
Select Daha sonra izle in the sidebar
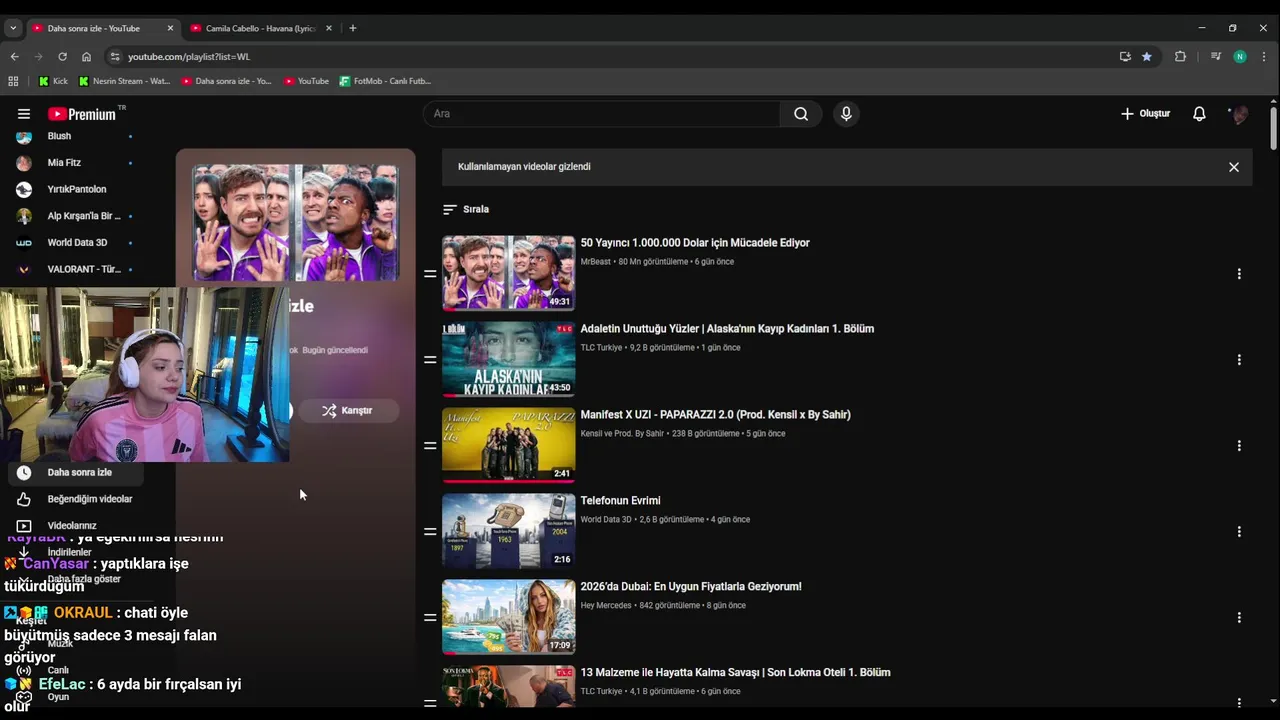[75, 473]
